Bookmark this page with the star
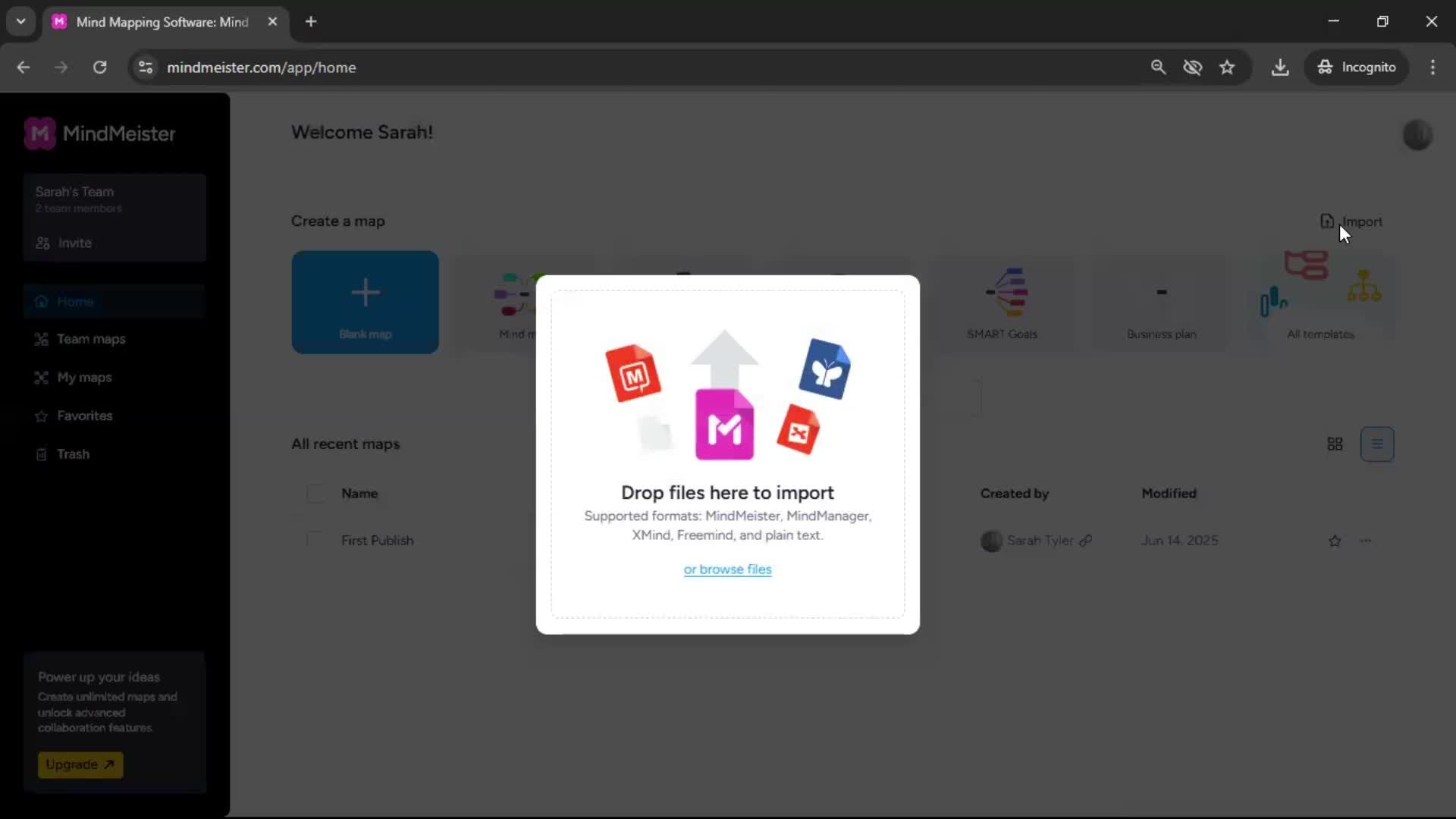This screenshot has width=1456, height=819. [1227, 67]
